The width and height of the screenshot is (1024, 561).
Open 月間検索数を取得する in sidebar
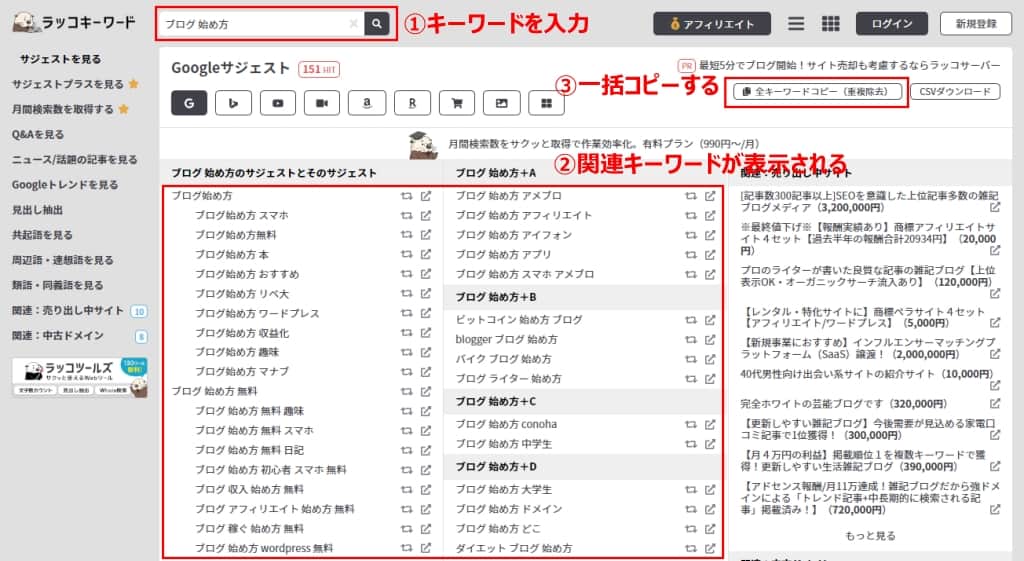(63, 109)
